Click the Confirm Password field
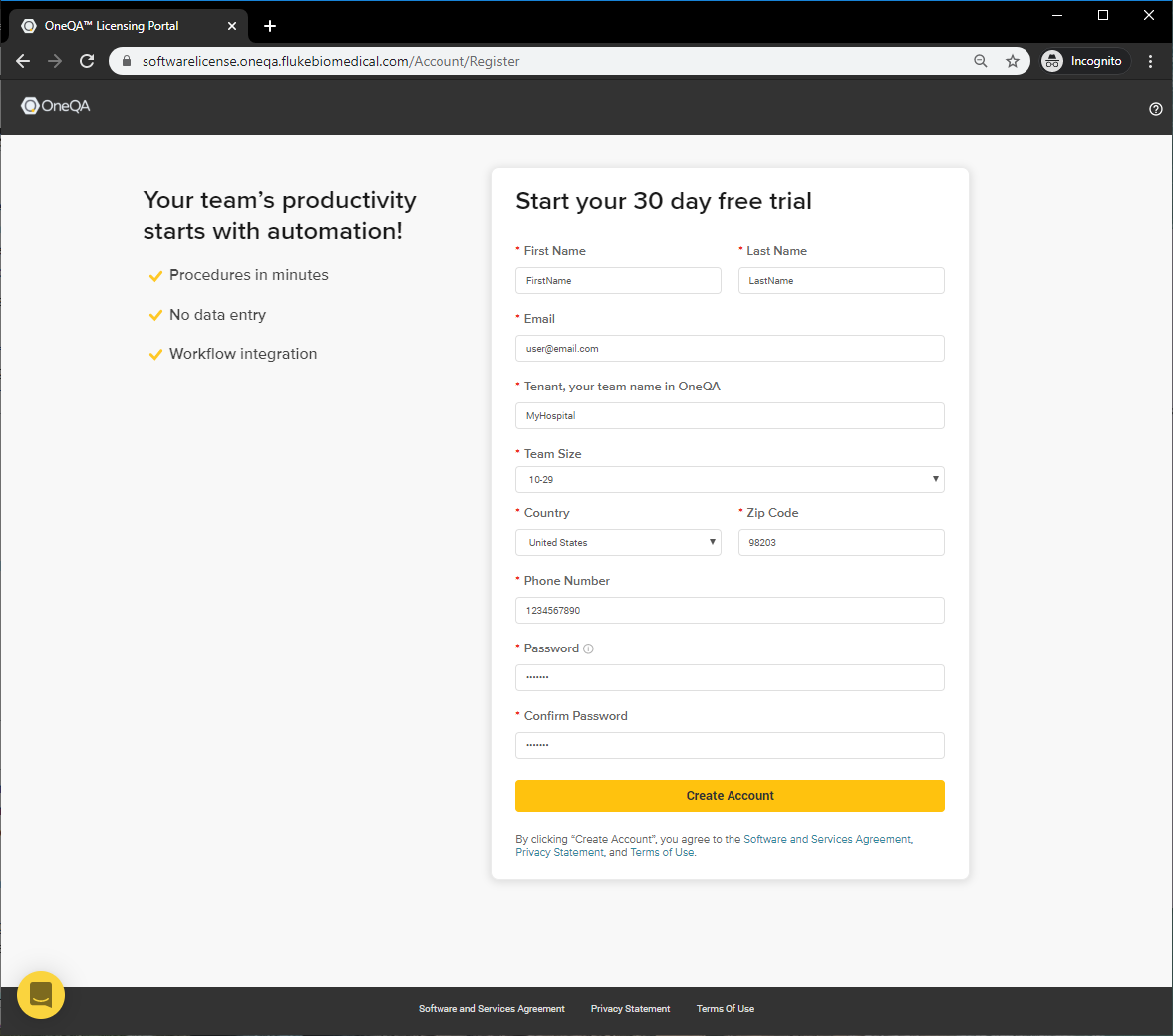 730,746
